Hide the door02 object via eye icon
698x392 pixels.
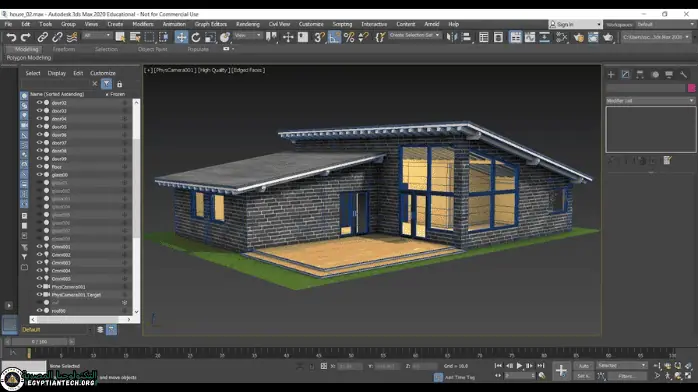pyautogui.click(x=39, y=103)
